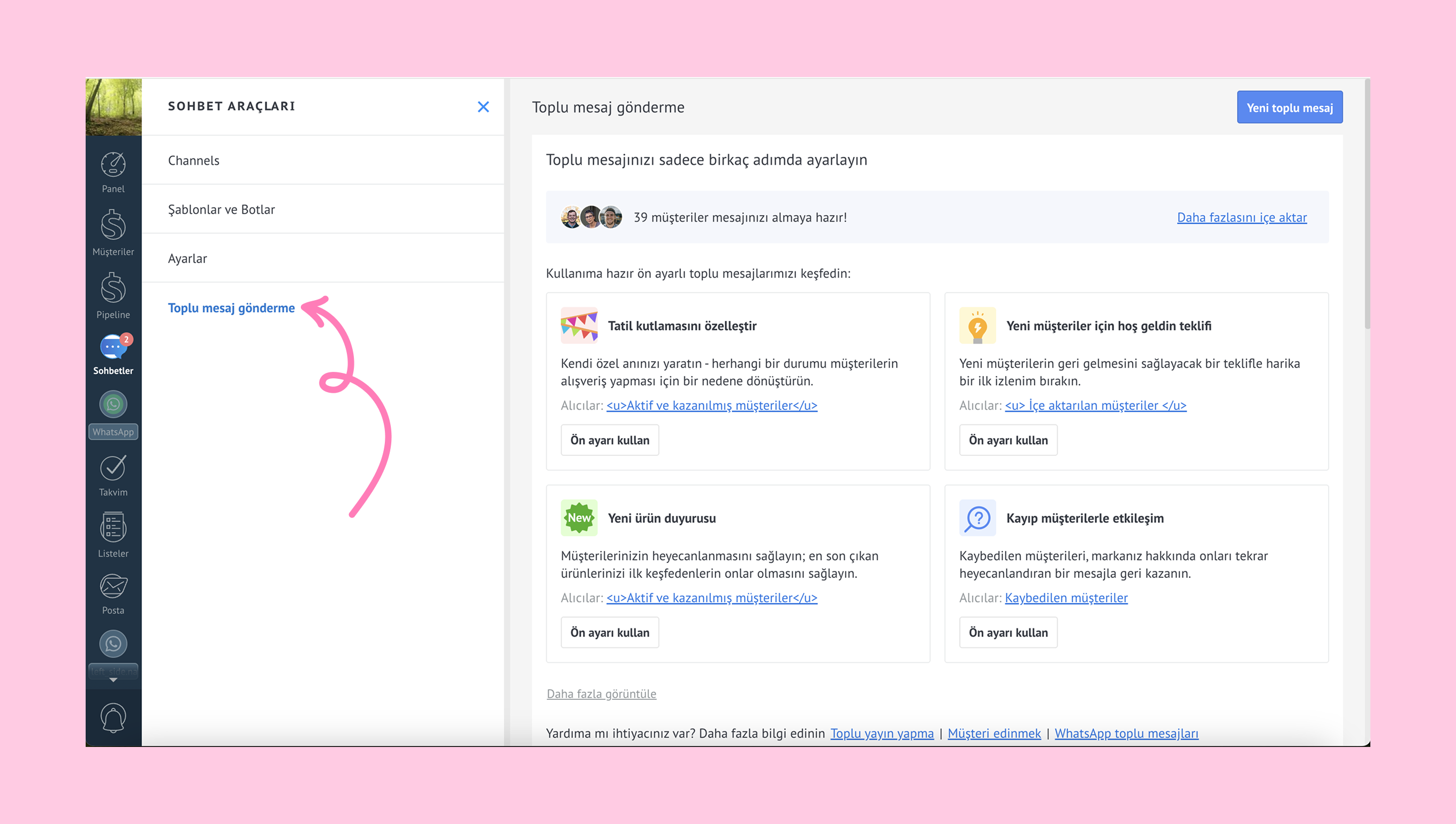Screen dimensions: 1456x824
Task: Select Toplu mesaj gönderme menu item
Action: point(232,308)
